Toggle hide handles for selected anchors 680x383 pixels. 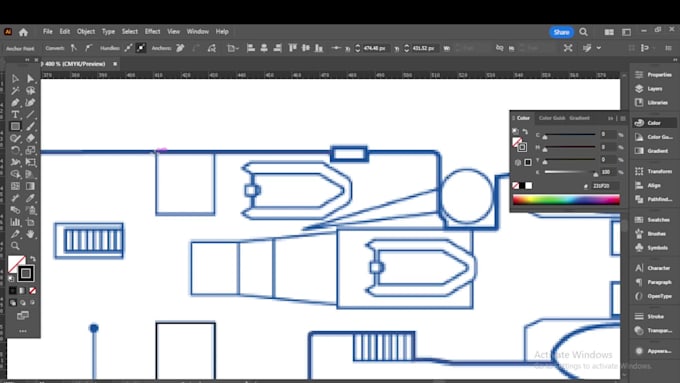tap(141, 48)
